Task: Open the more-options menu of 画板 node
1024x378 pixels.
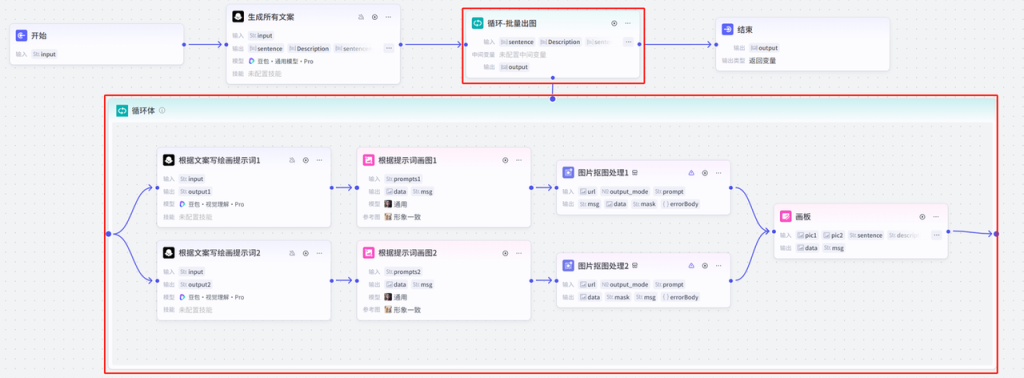Action: click(936, 217)
